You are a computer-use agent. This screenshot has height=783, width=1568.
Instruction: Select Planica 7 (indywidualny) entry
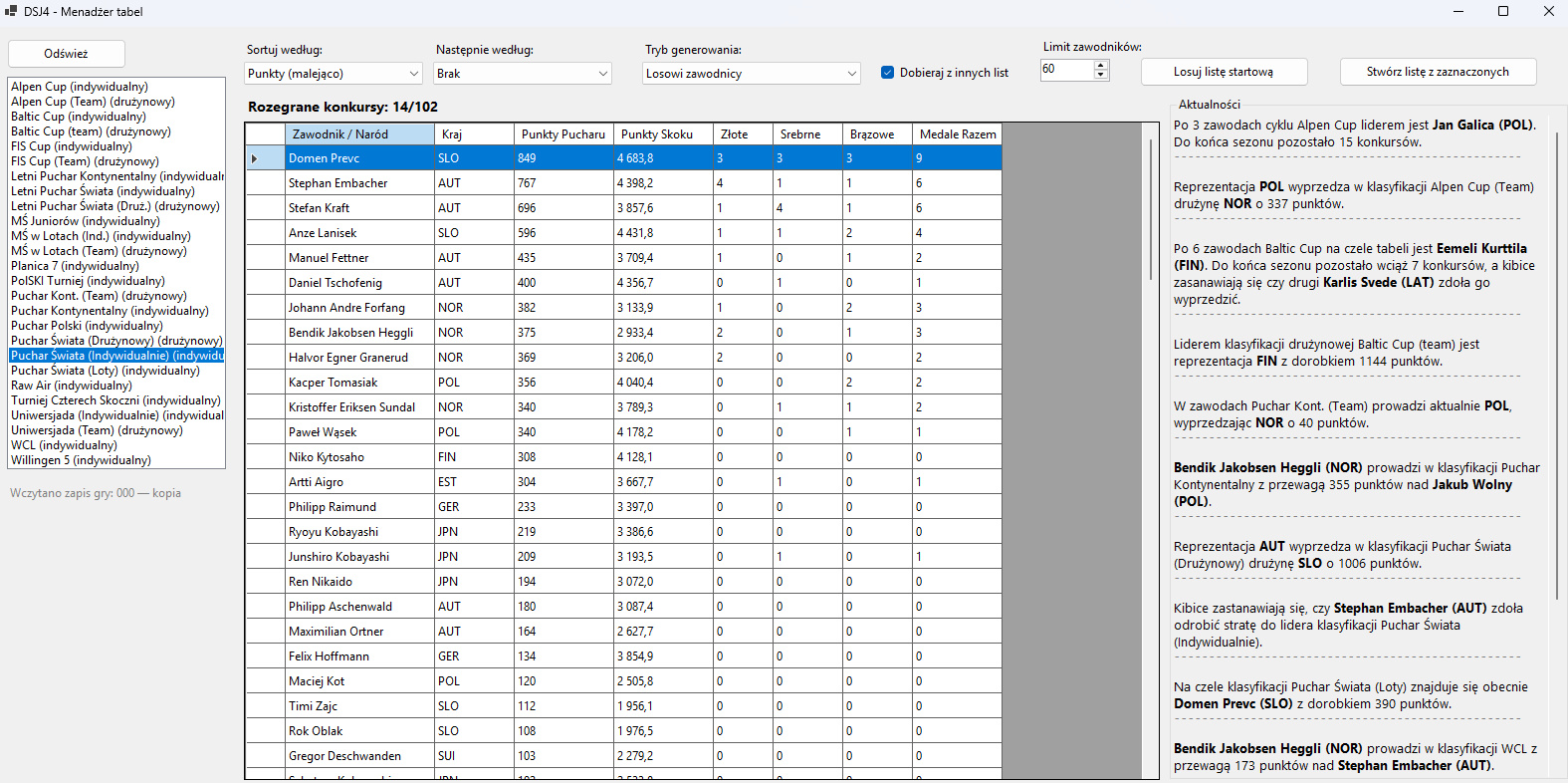coord(116,266)
